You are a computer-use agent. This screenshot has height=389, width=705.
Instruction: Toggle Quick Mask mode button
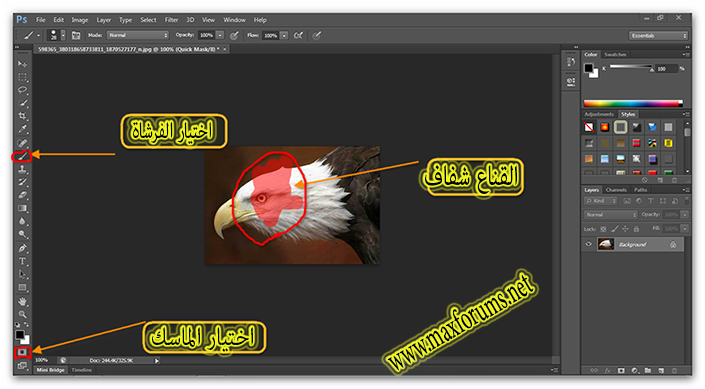(x=22, y=352)
